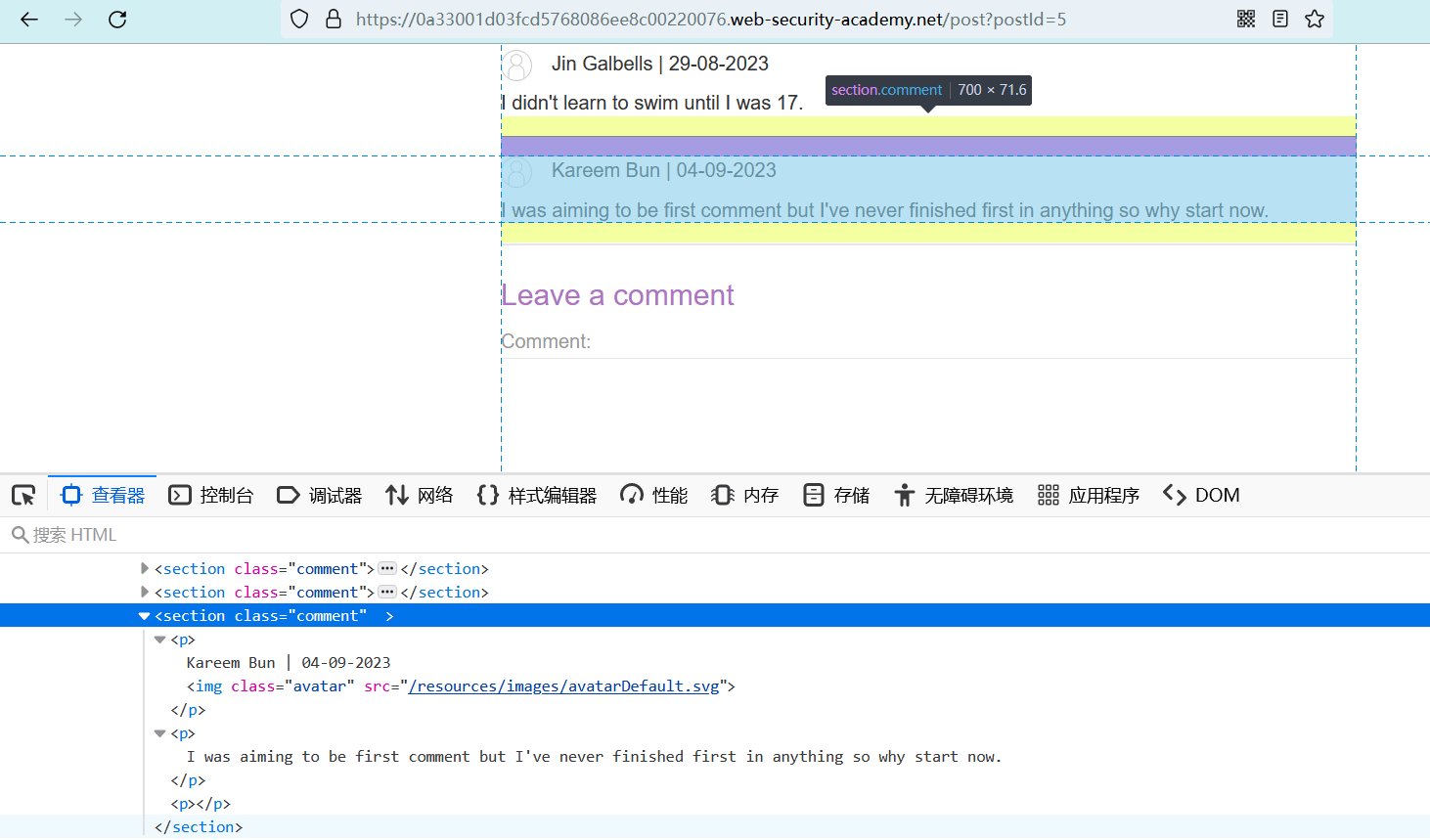Screen dimensions: 1430x840
Task: Collapse the selected comment section node
Action: click(x=144, y=616)
